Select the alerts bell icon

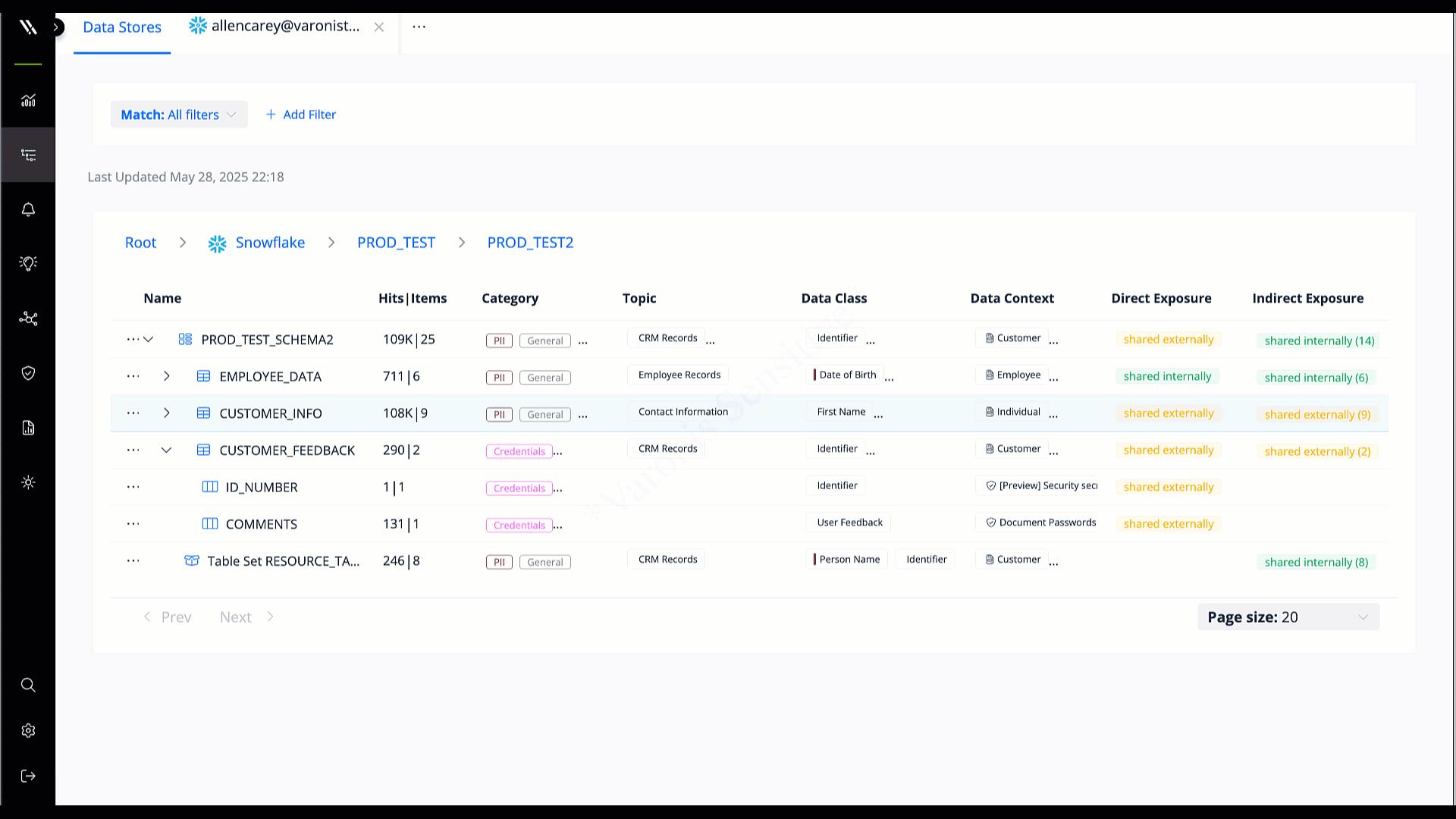28,209
